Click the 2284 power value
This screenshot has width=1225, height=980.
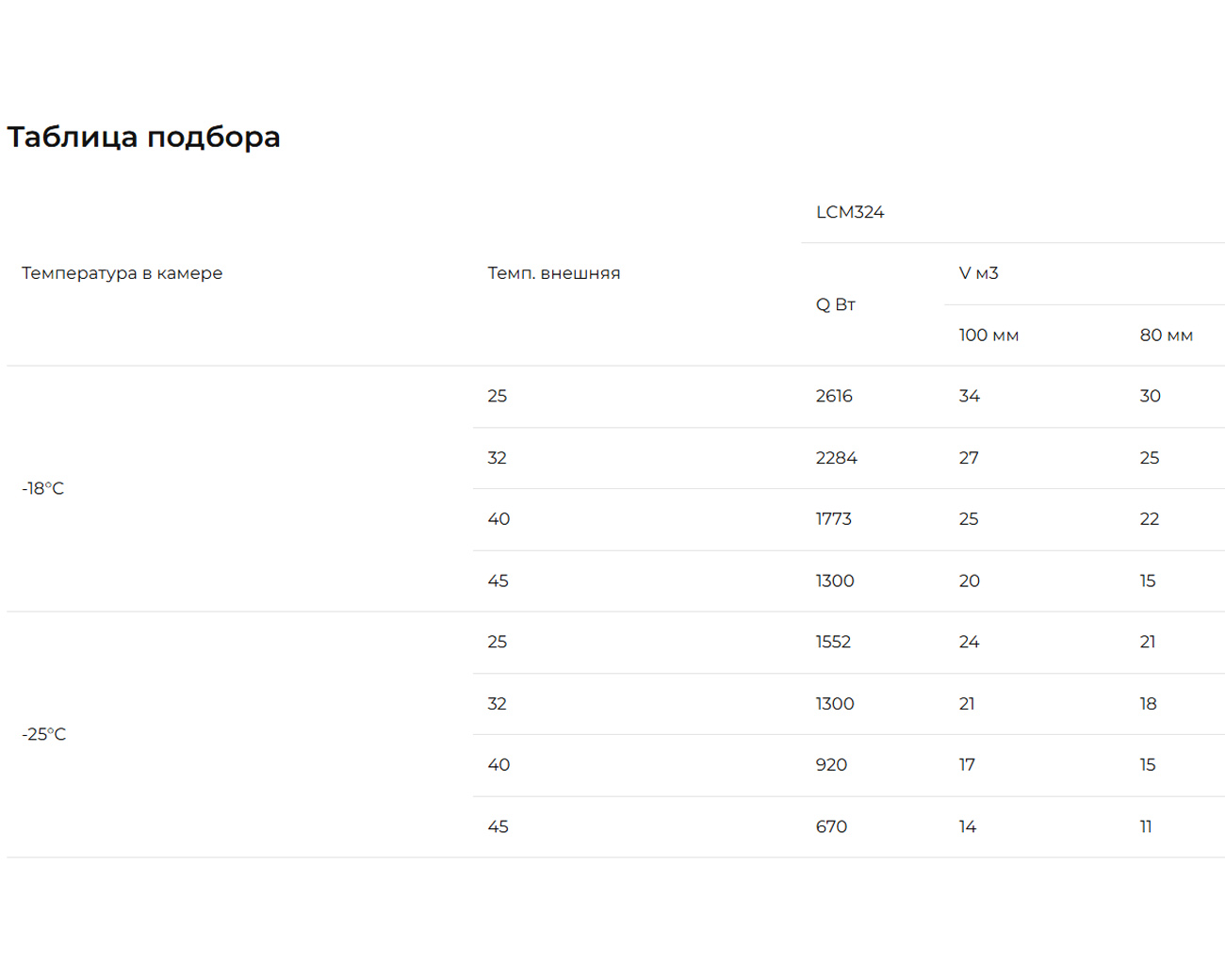coord(836,458)
